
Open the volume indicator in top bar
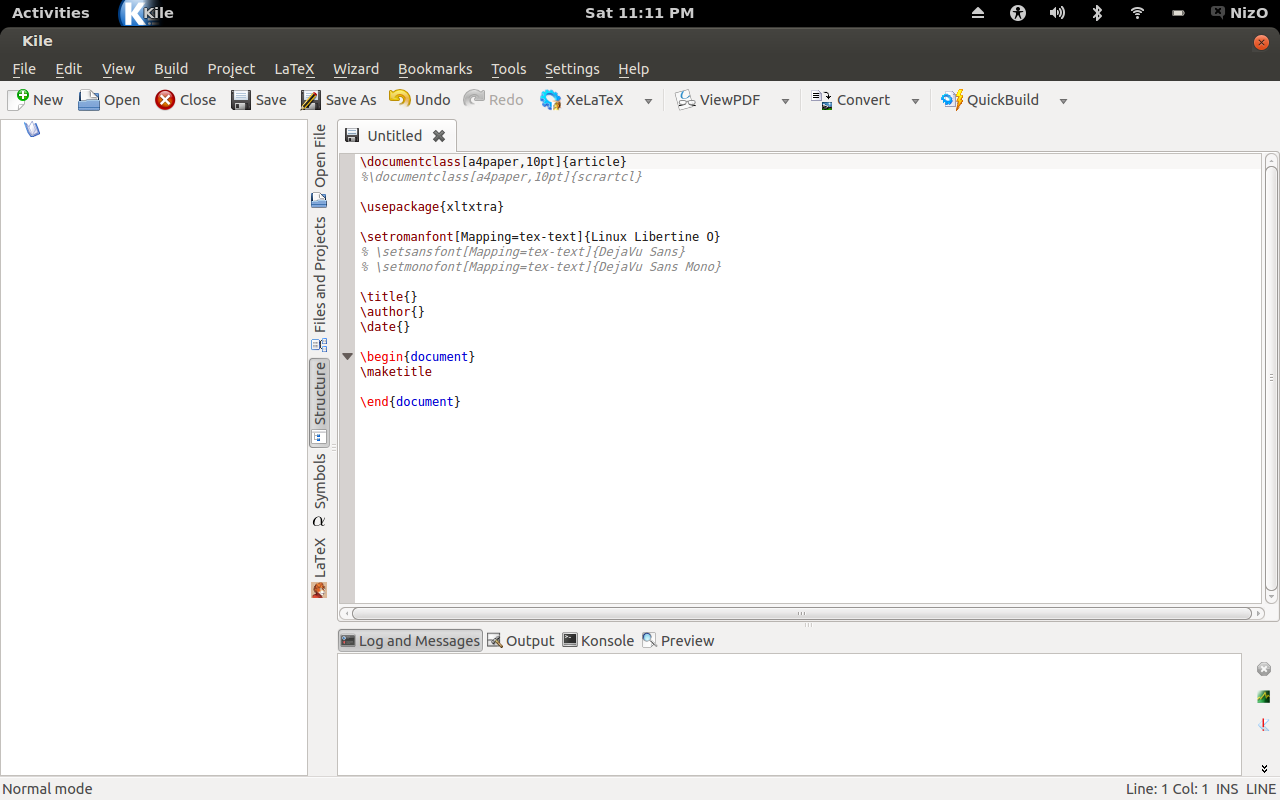(x=1057, y=13)
